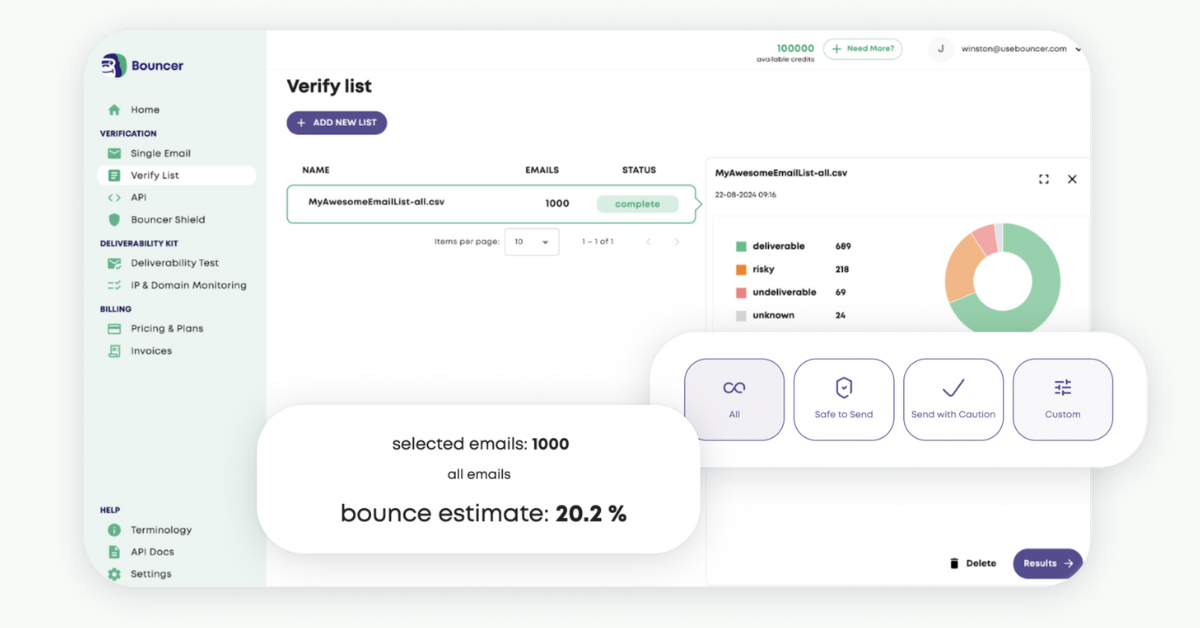Open IP & Domain Monitoring page
This screenshot has width=1200, height=628.
(x=188, y=286)
